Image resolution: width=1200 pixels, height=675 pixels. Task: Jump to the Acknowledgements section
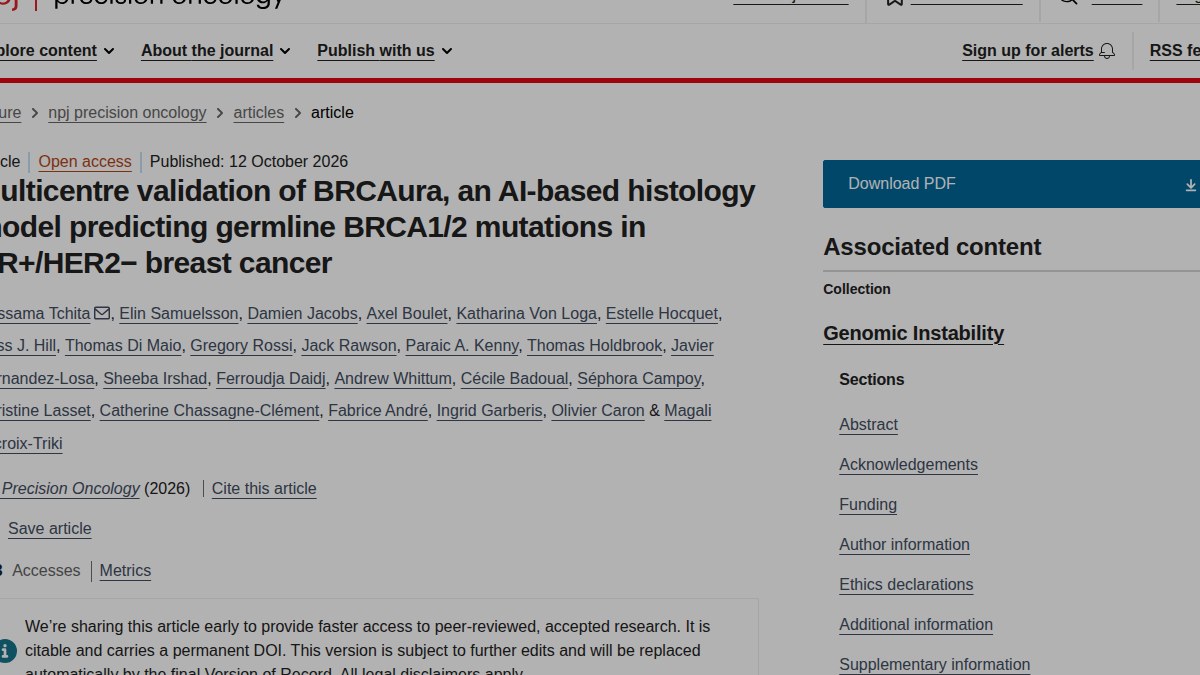(x=908, y=464)
